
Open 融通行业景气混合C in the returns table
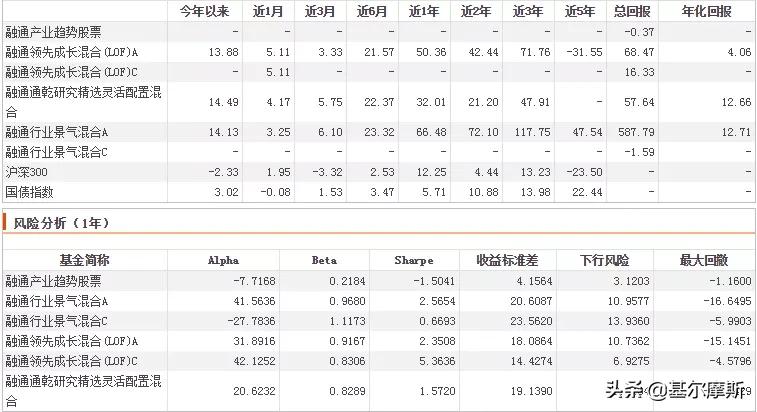56,152
